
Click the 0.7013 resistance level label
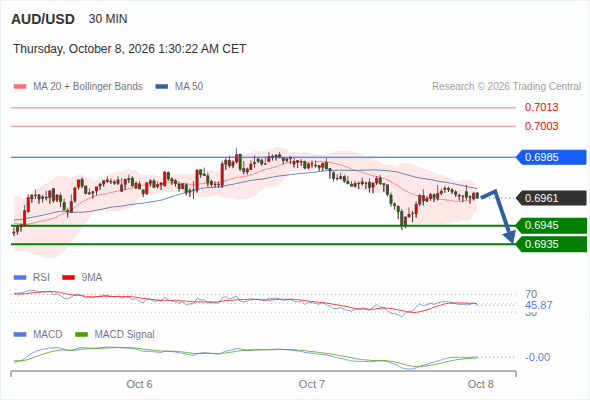541,107
